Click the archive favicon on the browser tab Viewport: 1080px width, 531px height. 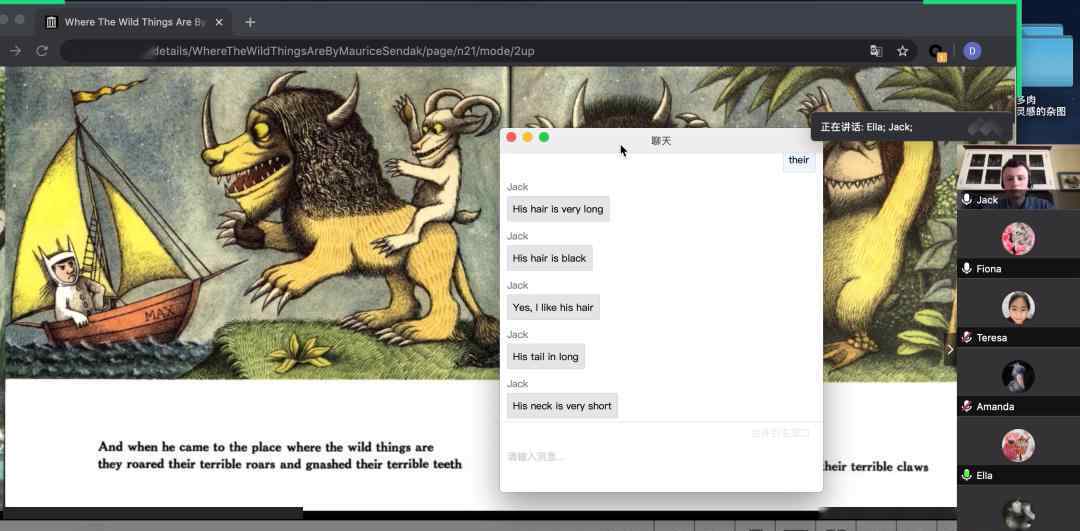[51, 22]
